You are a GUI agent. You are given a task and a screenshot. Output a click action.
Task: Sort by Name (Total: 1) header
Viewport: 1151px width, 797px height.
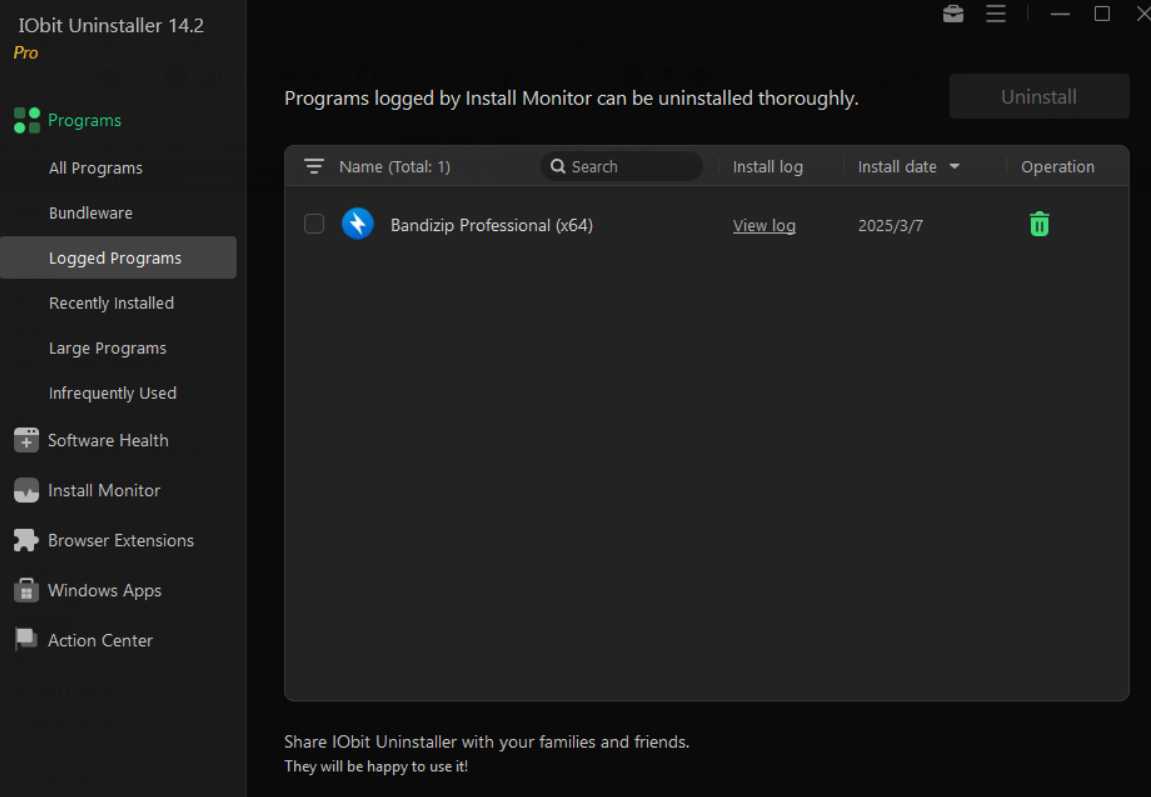[395, 167]
